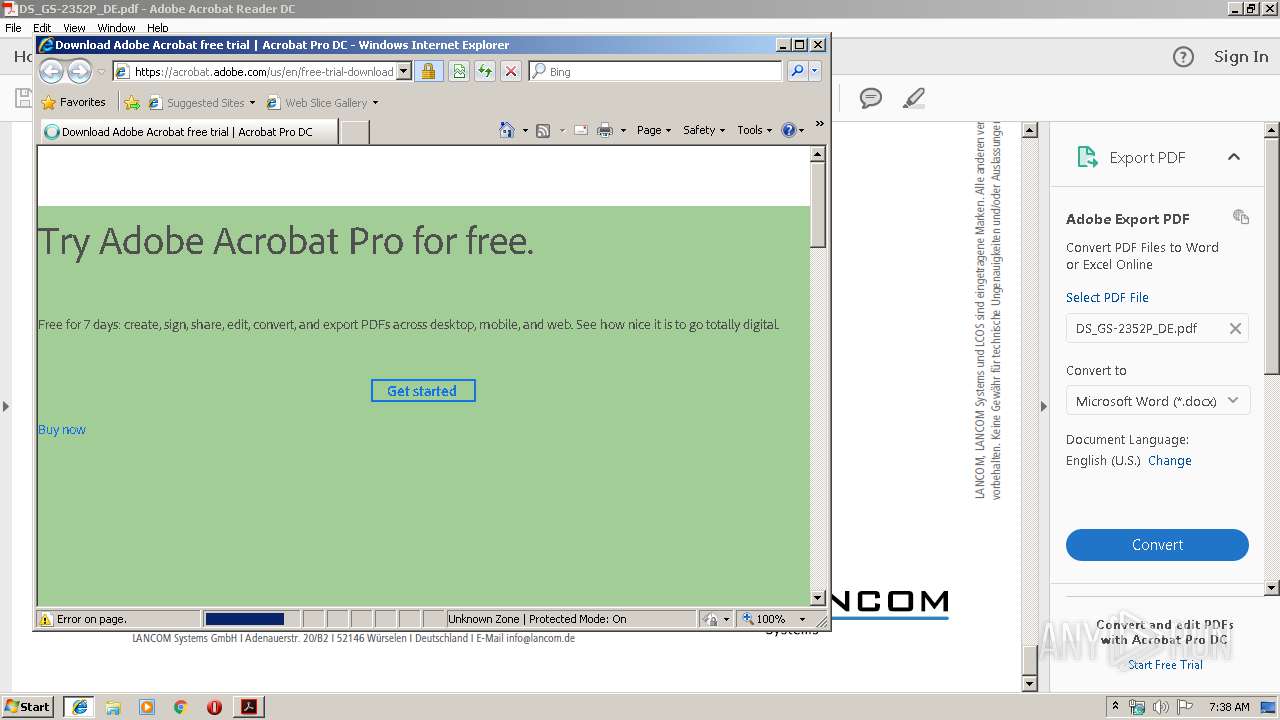
Task: Remove DS_GS-2352P_DE.pdf with the X
Action: [1235, 328]
